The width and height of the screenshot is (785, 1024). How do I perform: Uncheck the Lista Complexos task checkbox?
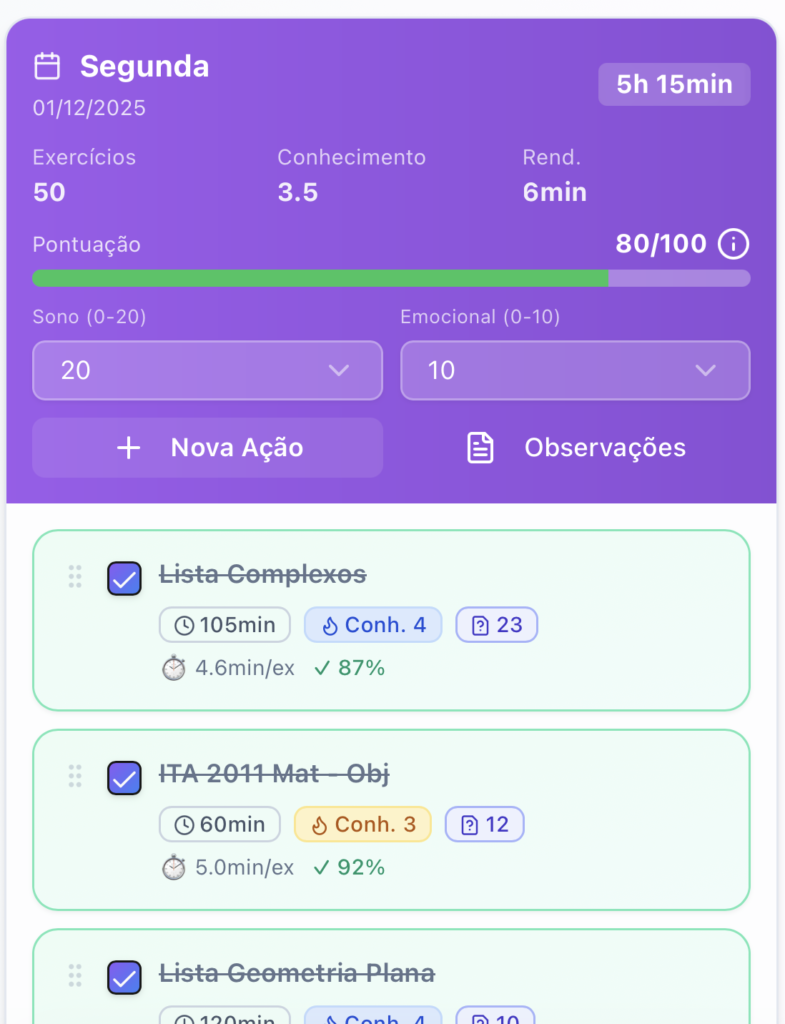click(124, 578)
